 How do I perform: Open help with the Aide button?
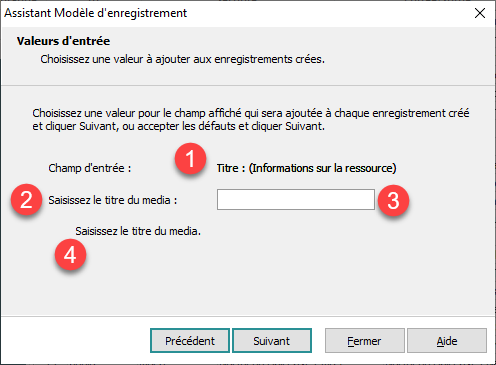[x=447, y=341]
